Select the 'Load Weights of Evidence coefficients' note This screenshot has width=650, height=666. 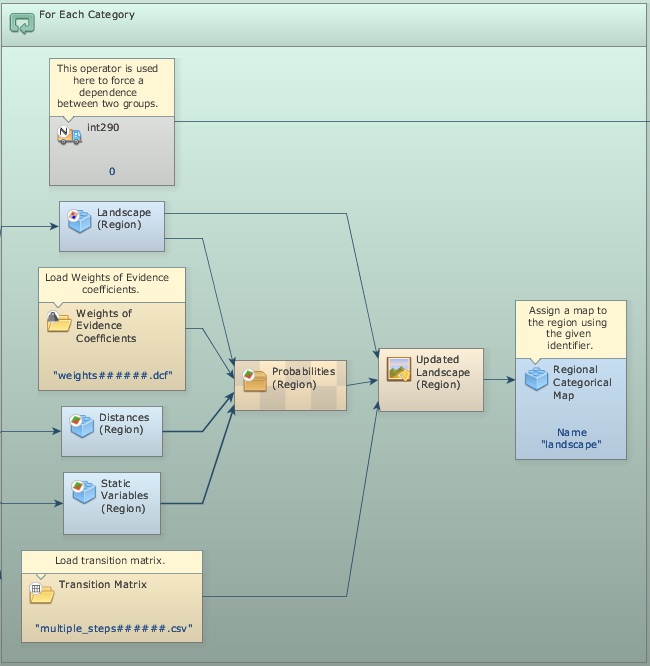click(x=112, y=282)
